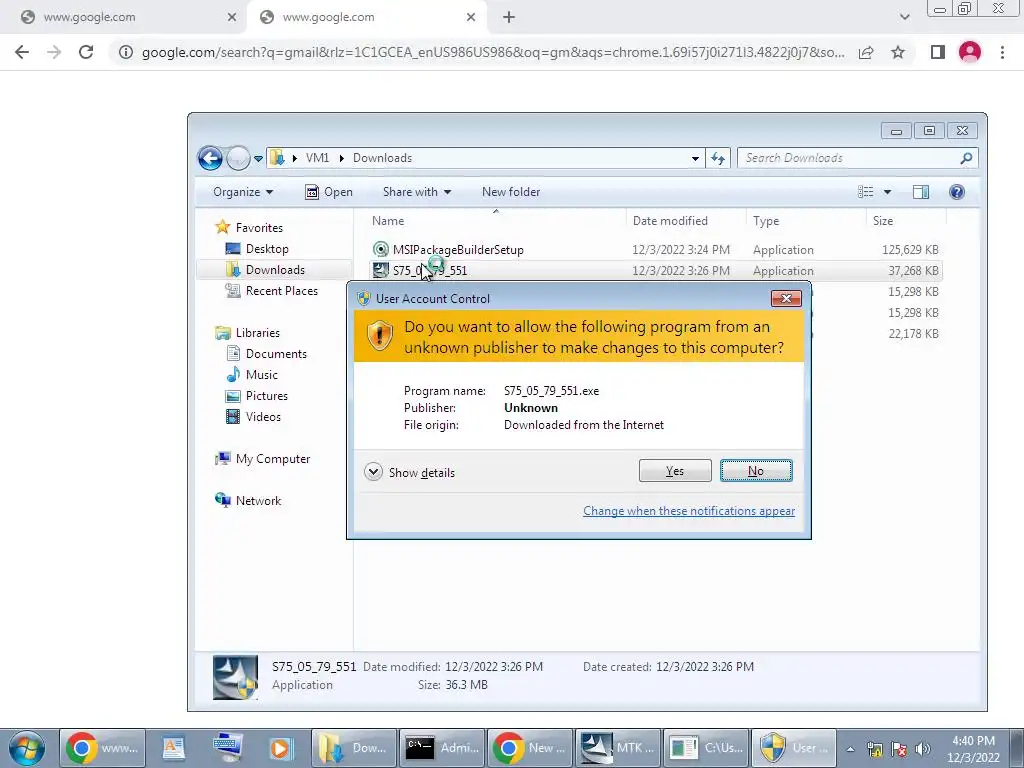
Task: Click the change view icon
Action: click(866, 192)
